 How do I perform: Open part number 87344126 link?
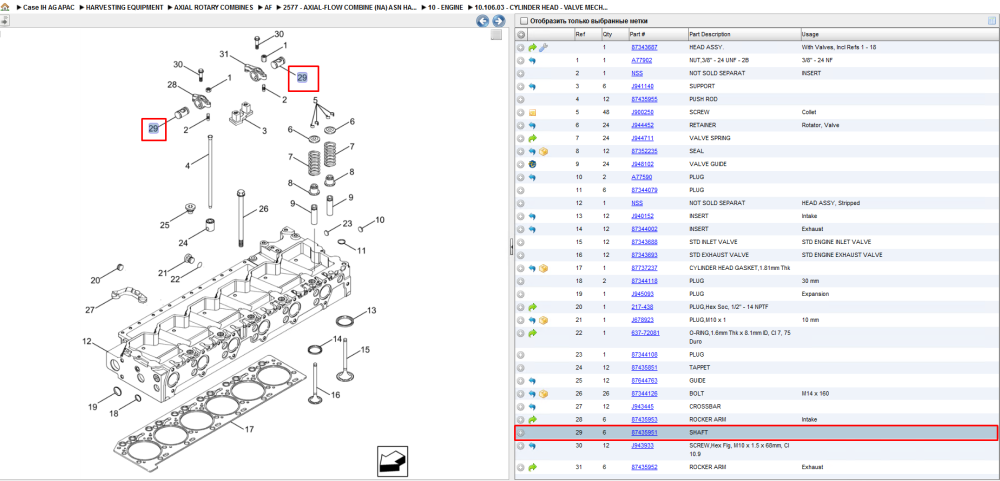click(x=644, y=394)
